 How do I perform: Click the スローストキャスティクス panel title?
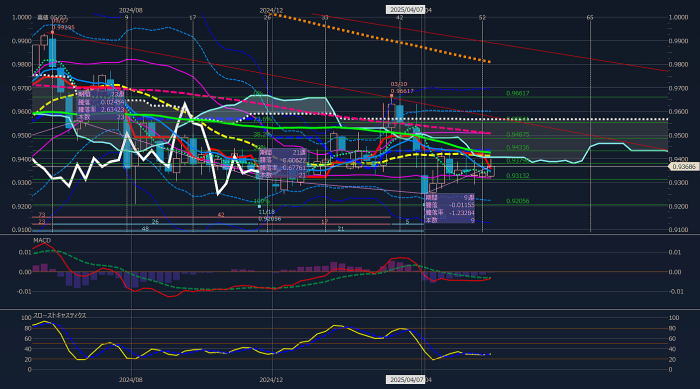[60, 315]
